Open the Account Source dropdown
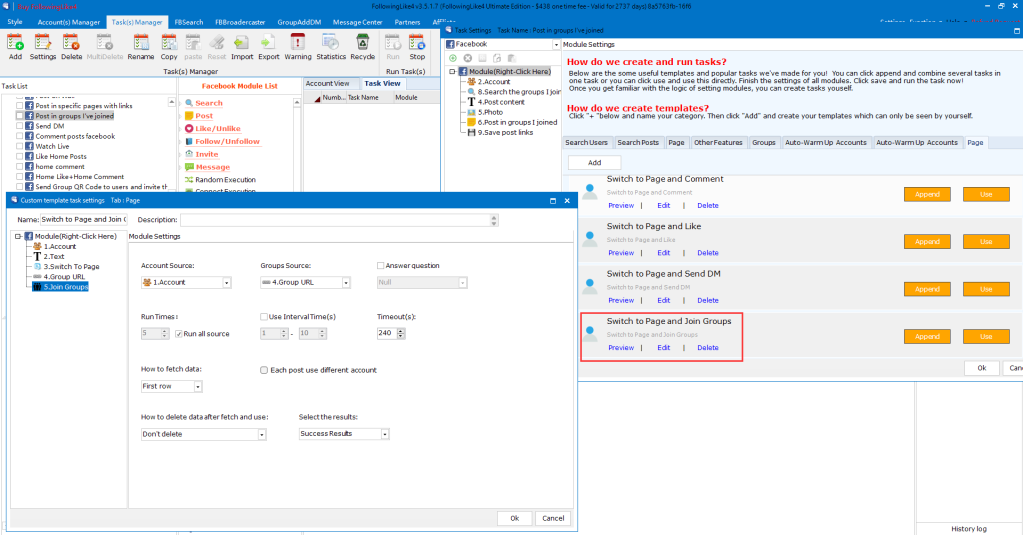This screenshot has width=1023, height=535. [226, 283]
